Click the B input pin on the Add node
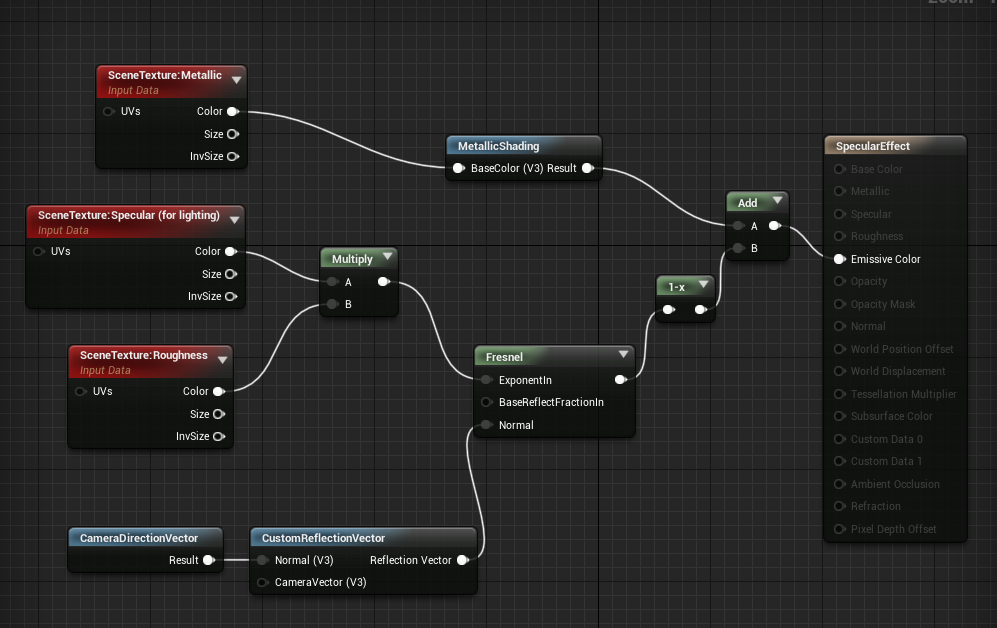This screenshot has width=997, height=628. point(737,248)
